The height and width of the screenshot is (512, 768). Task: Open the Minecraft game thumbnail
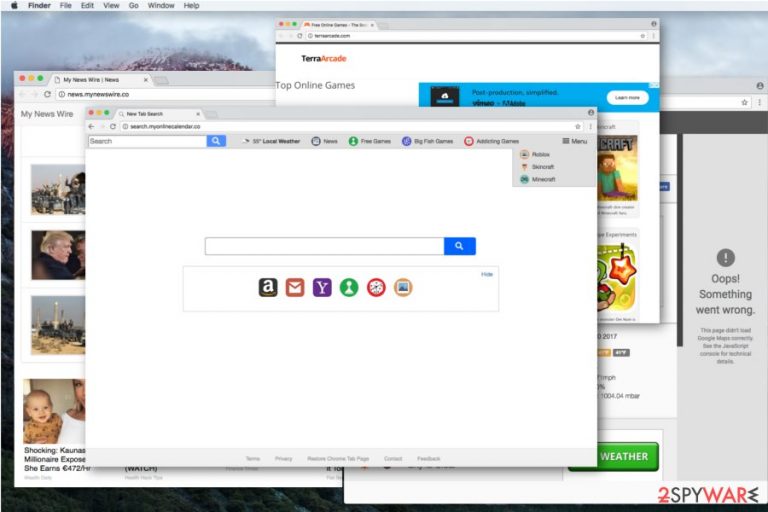click(617, 168)
